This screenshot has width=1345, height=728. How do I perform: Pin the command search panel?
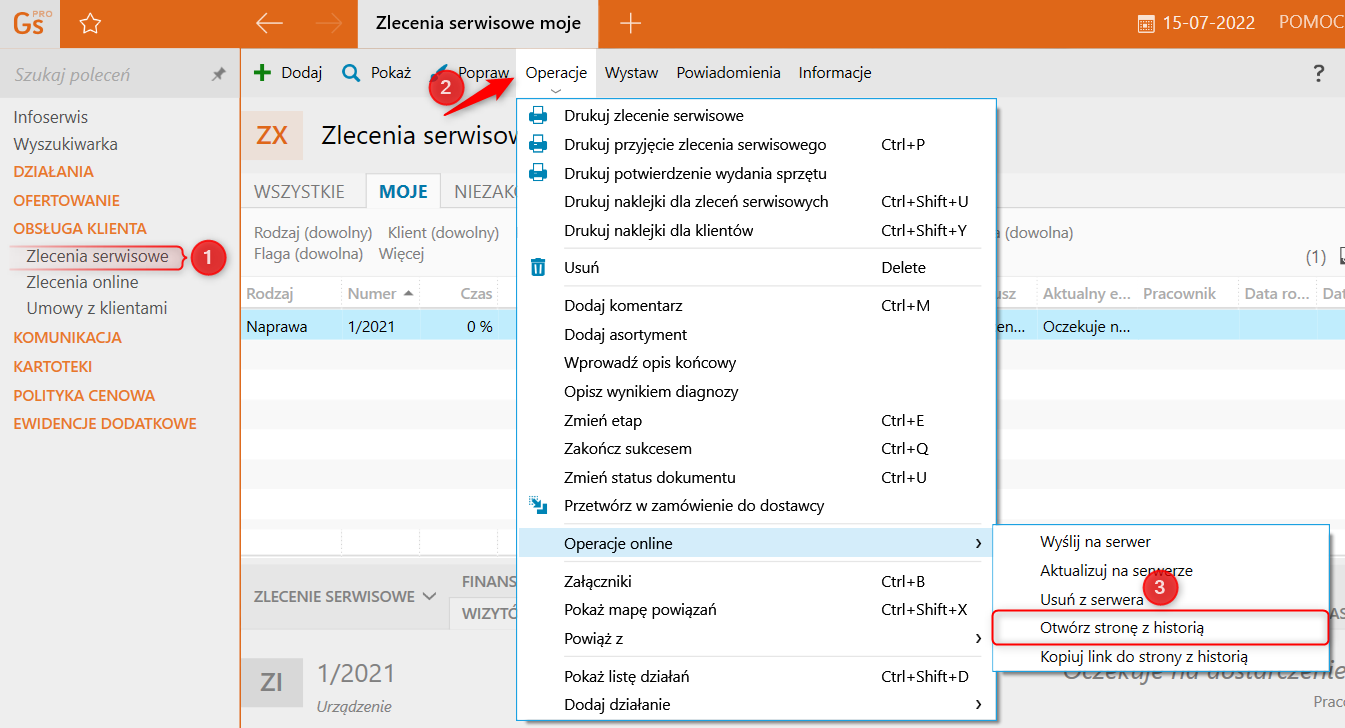point(218,75)
